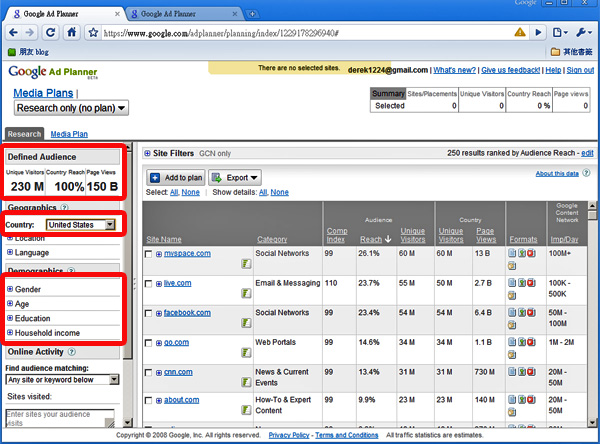
Task: Check the go.com row checkbox
Action: (148, 343)
